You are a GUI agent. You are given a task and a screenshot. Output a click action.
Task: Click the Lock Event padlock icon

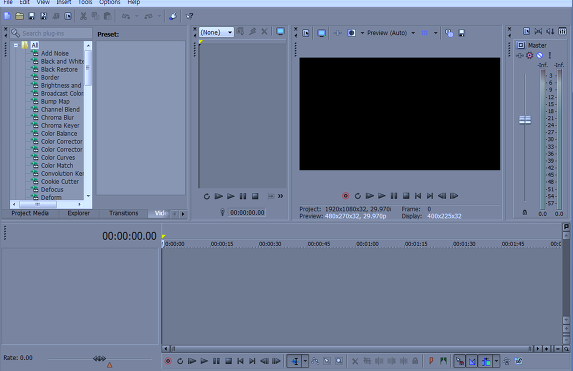tap(415, 361)
